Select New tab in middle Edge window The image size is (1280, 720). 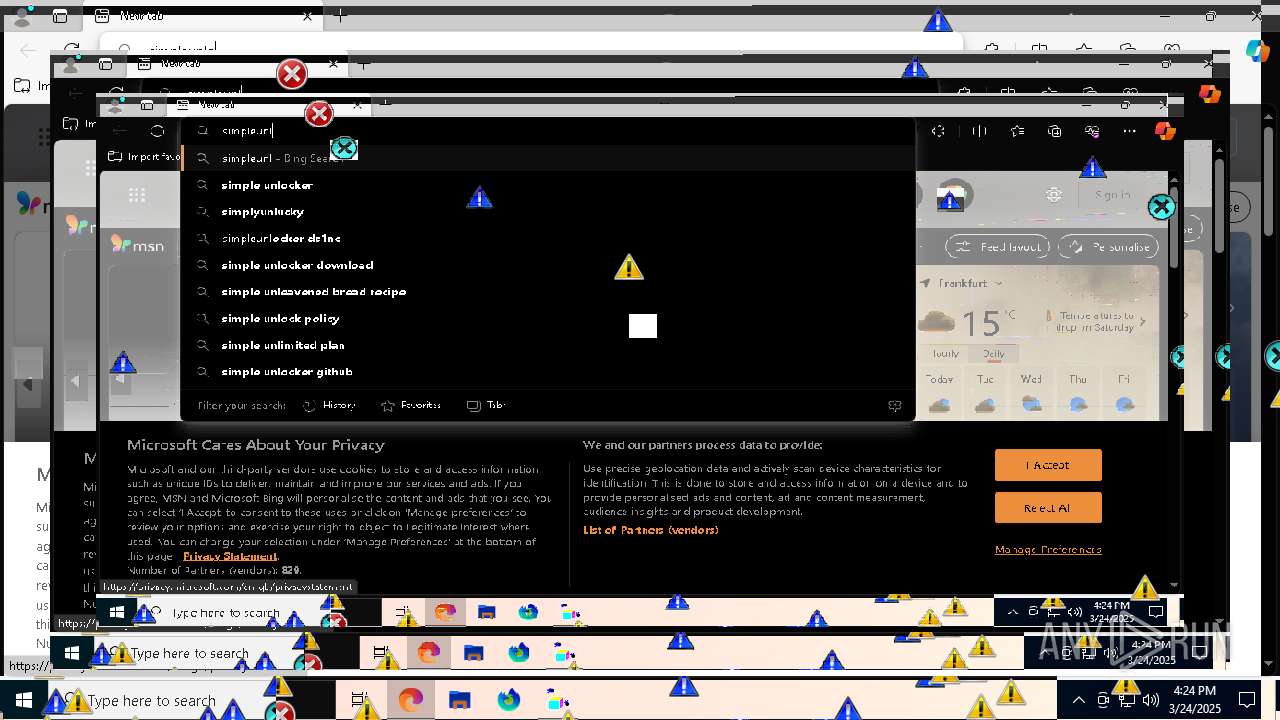tap(238, 63)
